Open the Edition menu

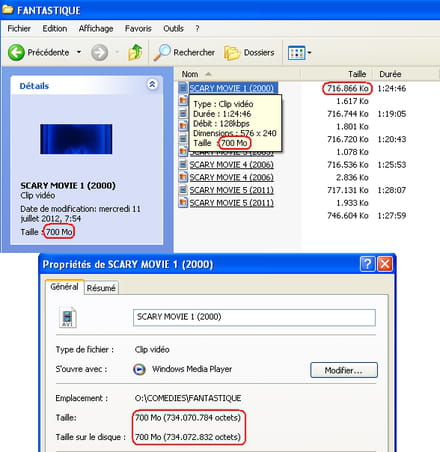click(x=55, y=29)
